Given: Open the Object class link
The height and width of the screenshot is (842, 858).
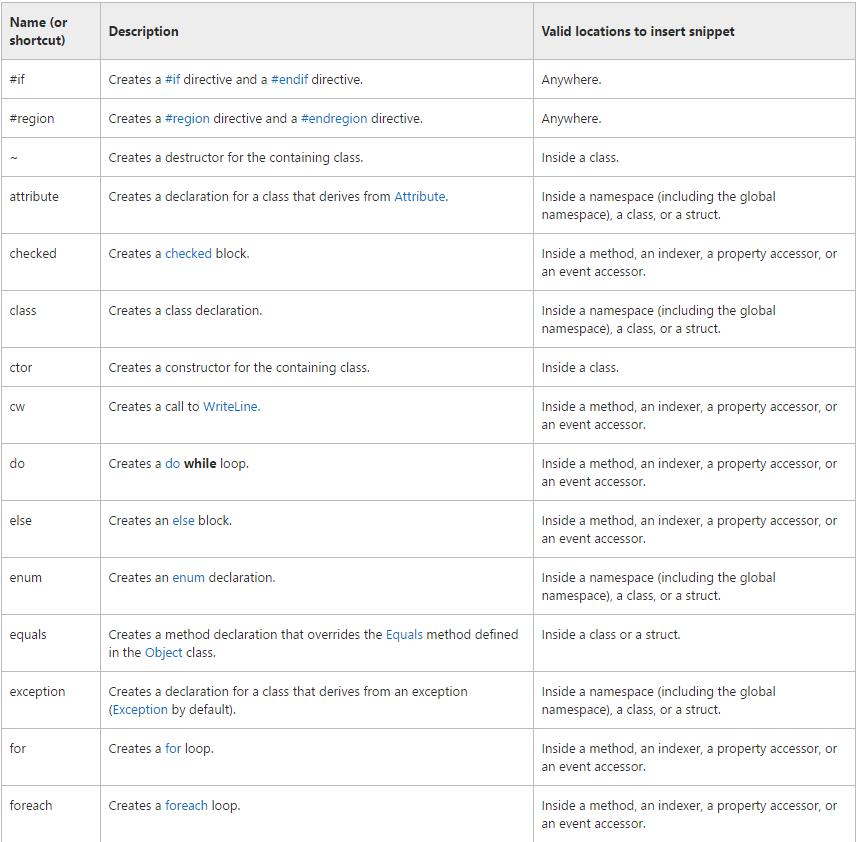Looking at the screenshot, I should click(164, 652).
